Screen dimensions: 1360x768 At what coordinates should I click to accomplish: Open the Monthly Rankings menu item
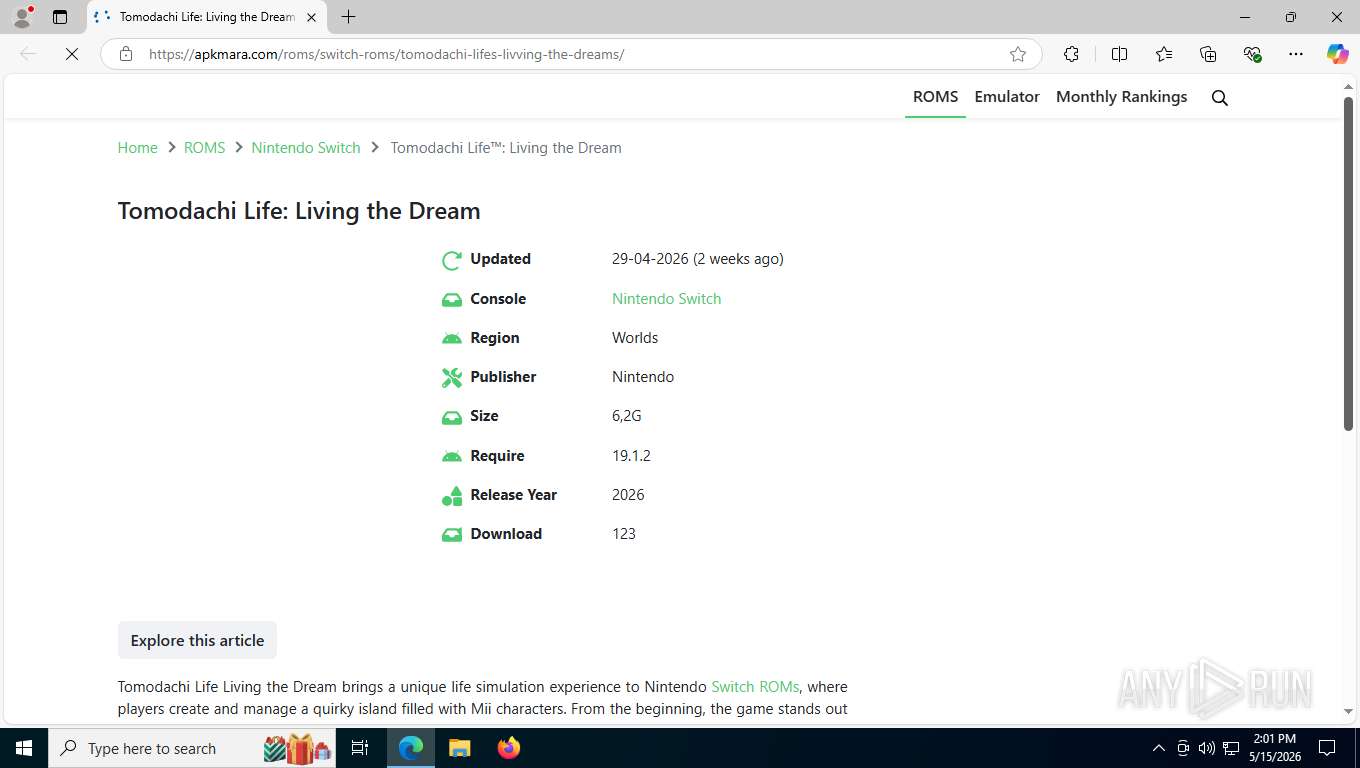1121,97
